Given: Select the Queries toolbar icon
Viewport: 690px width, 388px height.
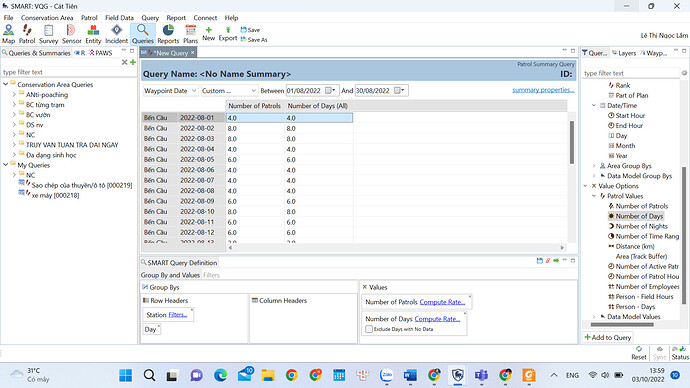Looking at the screenshot, I should 143,34.
